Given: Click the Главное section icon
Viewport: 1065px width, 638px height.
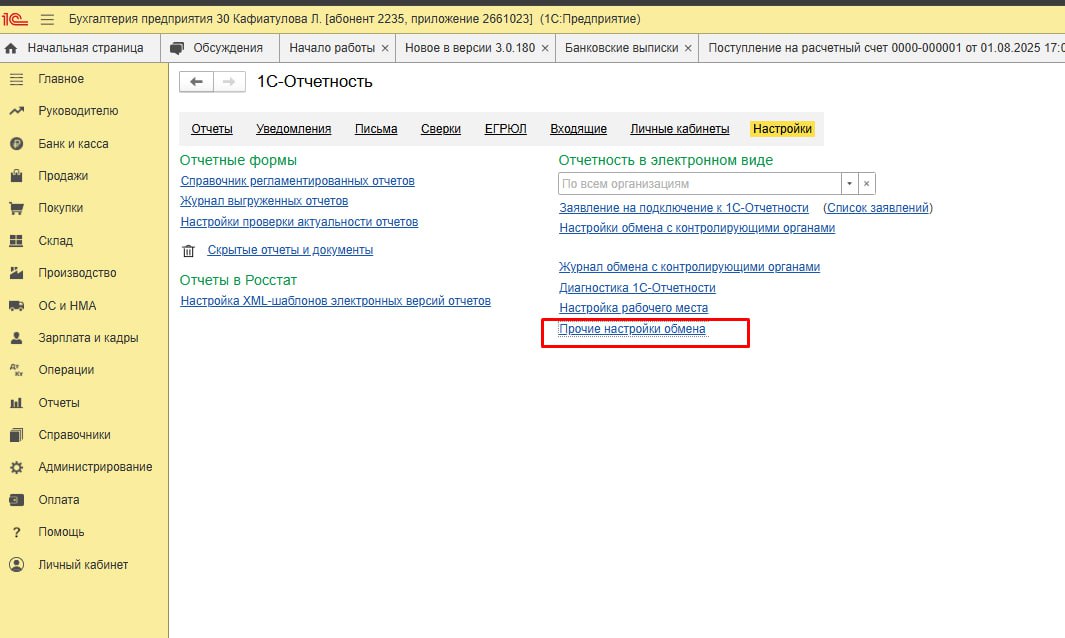Looking at the screenshot, I should pos(16,79).
